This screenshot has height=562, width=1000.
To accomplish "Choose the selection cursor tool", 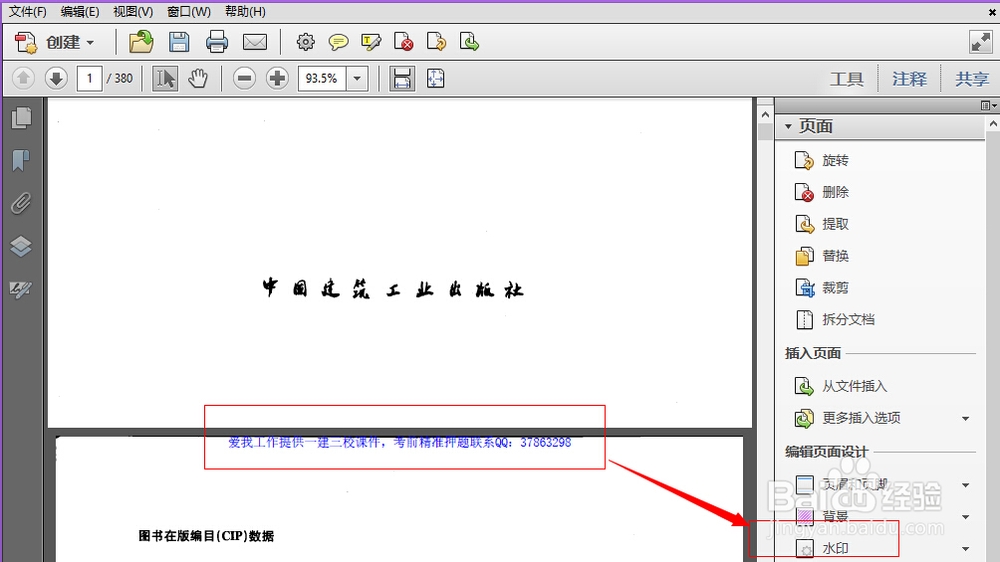I will [x=165, y=78].
